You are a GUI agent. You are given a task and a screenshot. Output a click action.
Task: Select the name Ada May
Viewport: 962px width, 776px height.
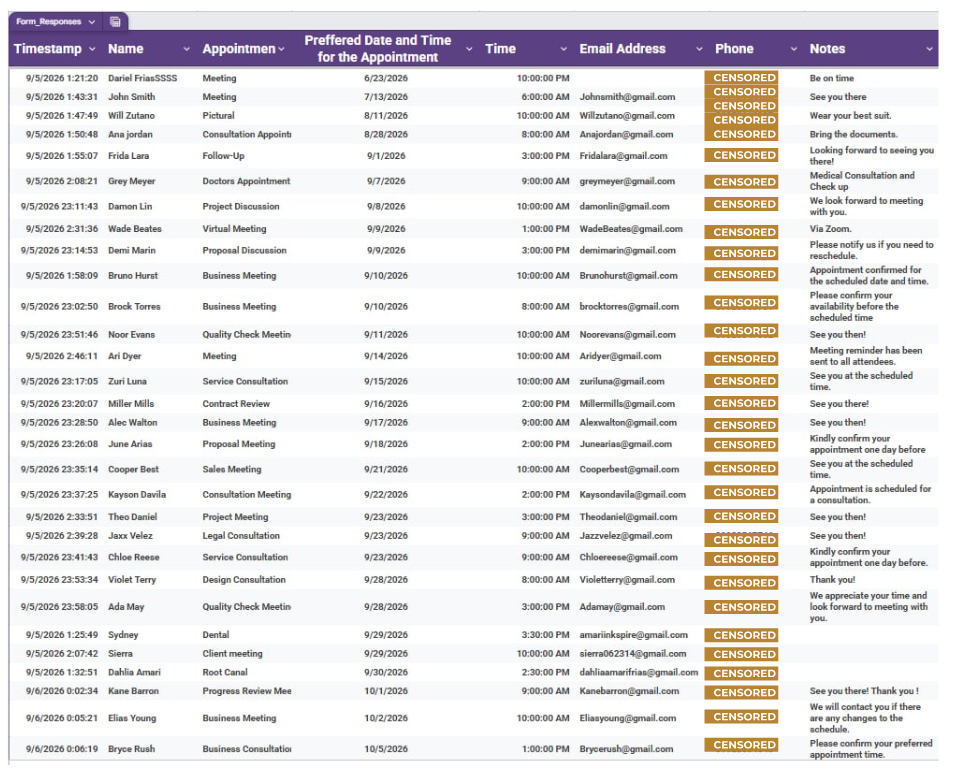point(126,607)
